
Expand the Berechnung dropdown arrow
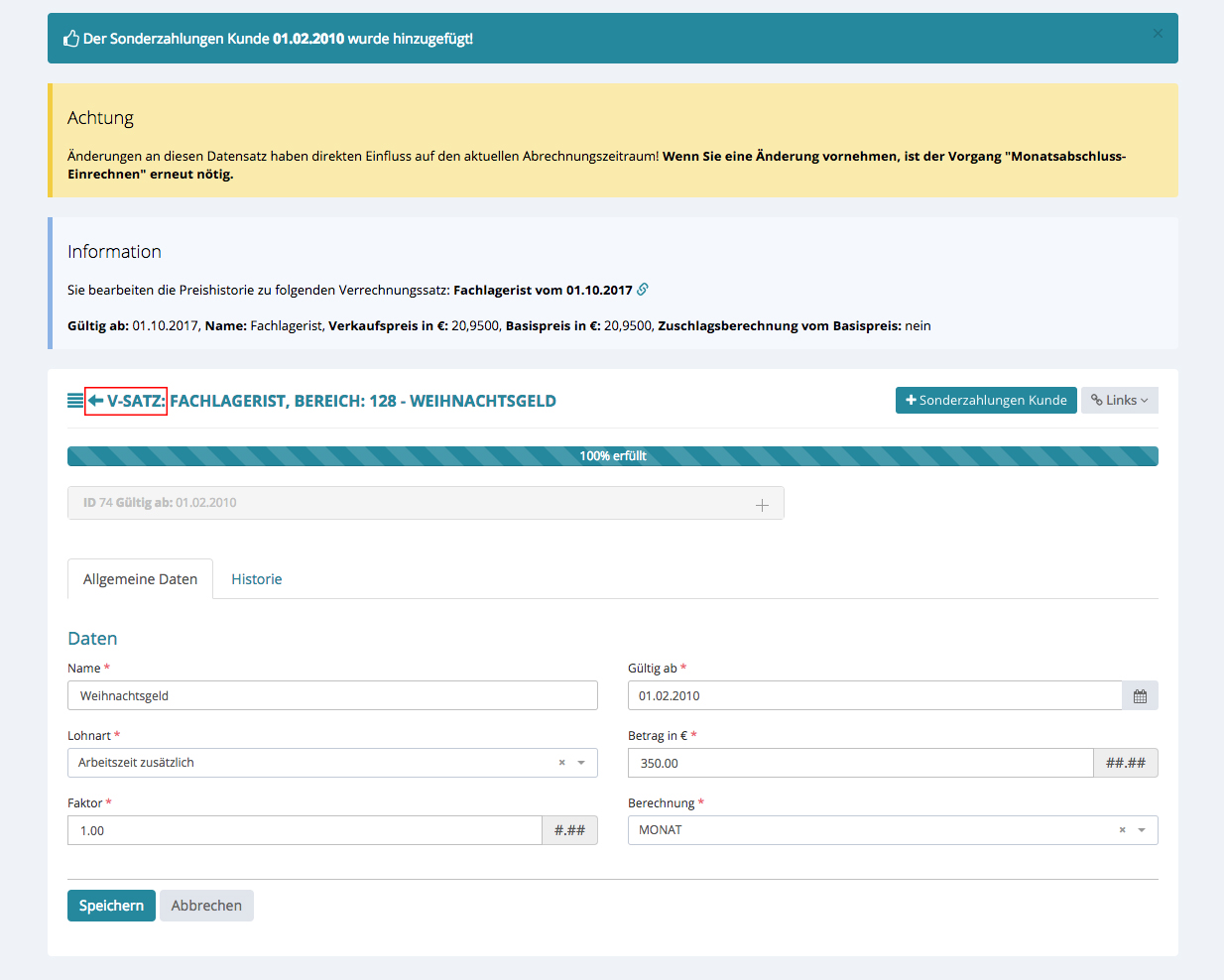tap(1142, 830)
